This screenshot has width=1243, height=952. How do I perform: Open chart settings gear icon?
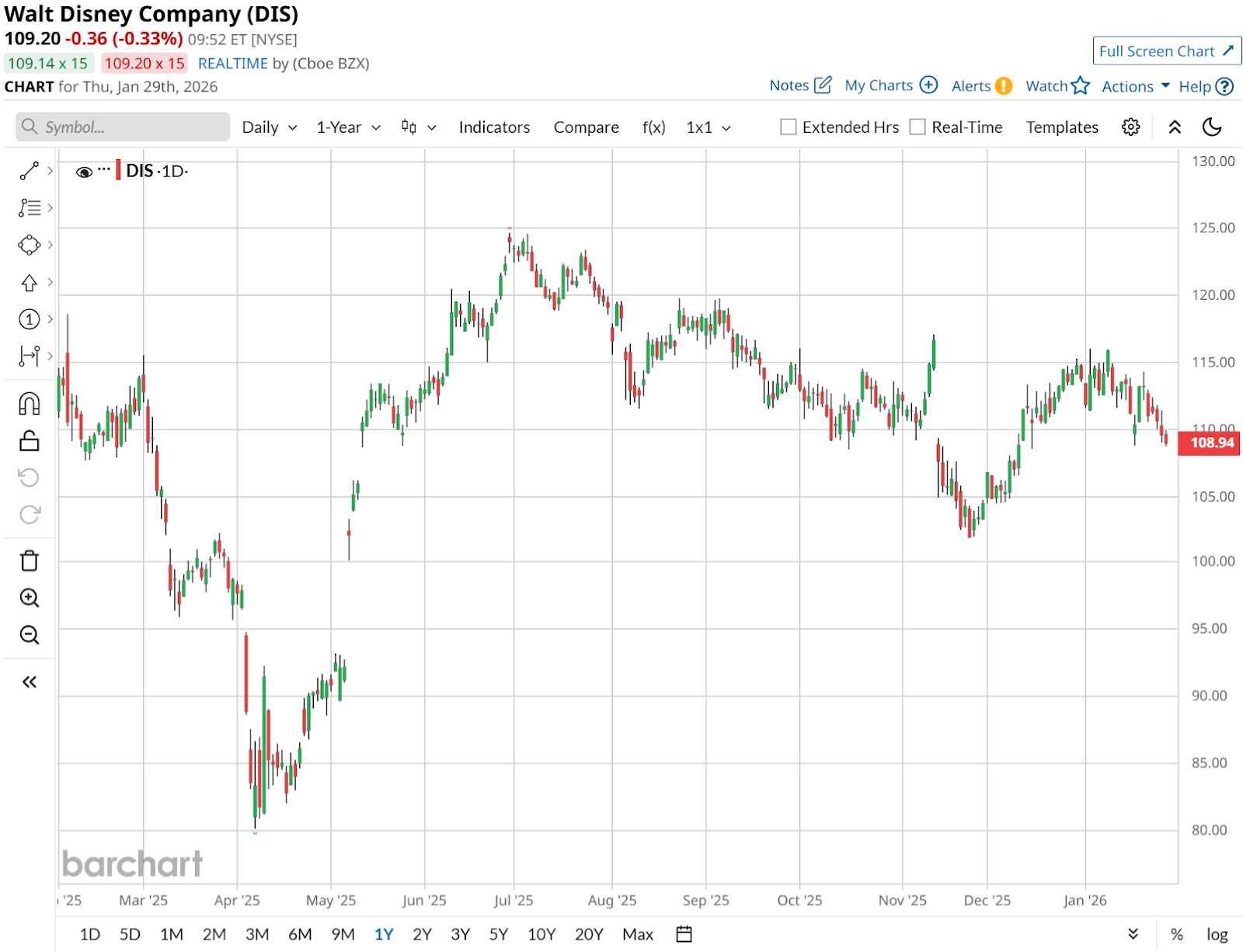point(1131,127)
